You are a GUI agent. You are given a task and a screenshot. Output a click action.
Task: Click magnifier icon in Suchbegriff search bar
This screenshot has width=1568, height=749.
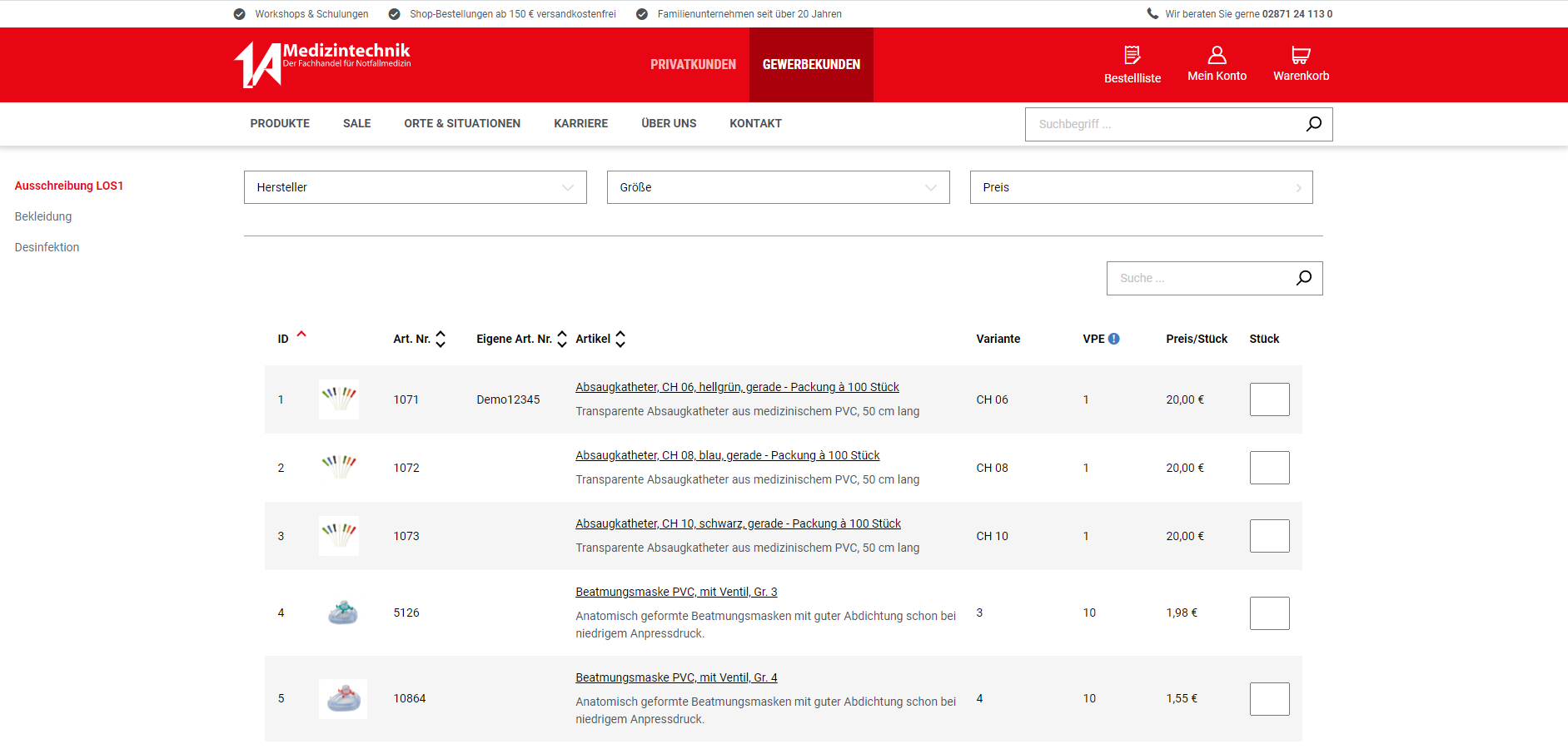tap(1313, 124)
